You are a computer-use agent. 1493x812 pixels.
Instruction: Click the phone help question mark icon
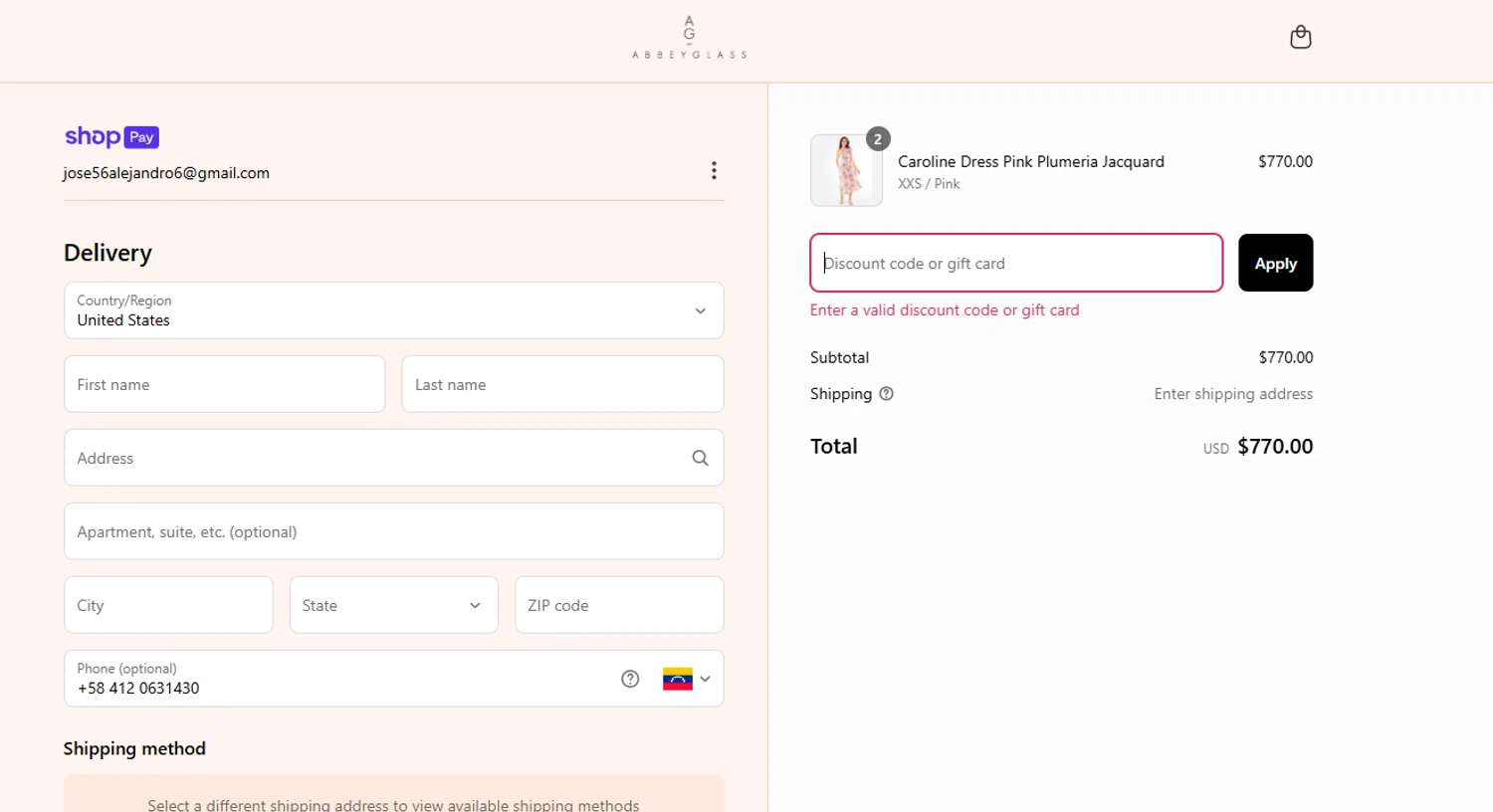click(630, 679)
